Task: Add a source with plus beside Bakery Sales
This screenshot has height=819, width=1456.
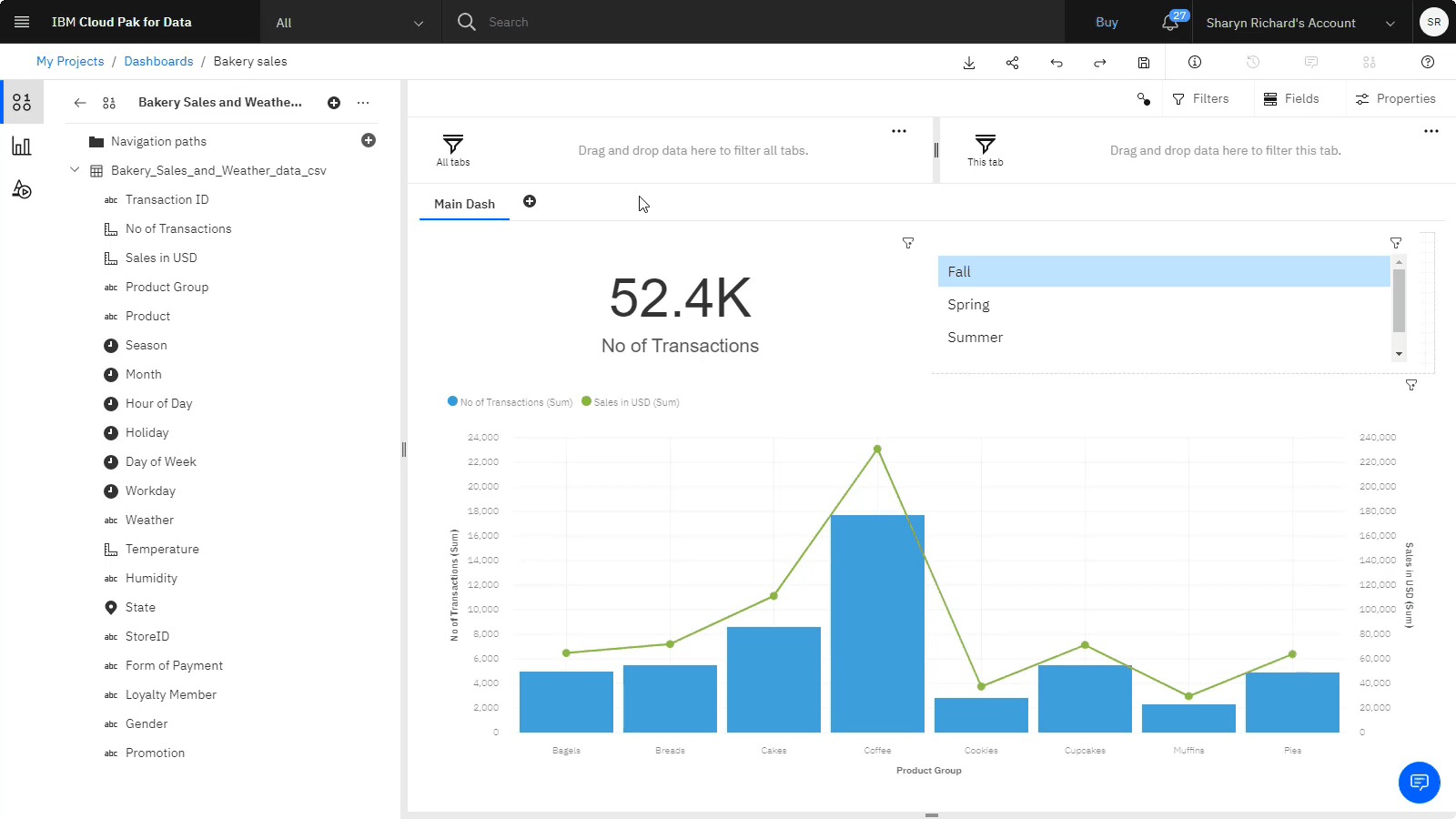Action: click(334, 103)
